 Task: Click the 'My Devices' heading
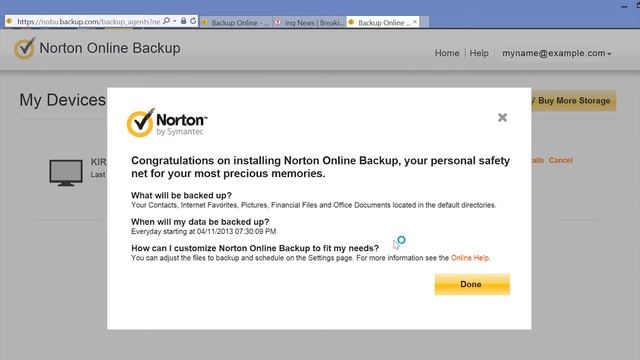tap(62, 100)
